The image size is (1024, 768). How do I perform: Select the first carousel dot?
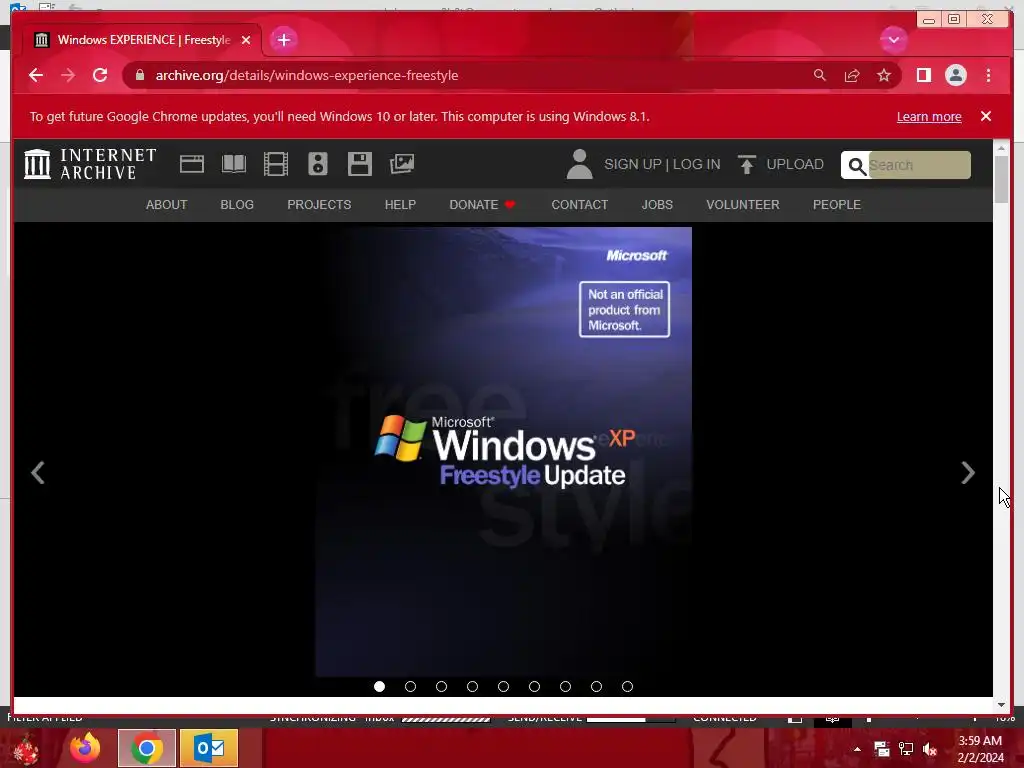pyautogui.click(x=379, y=686)
